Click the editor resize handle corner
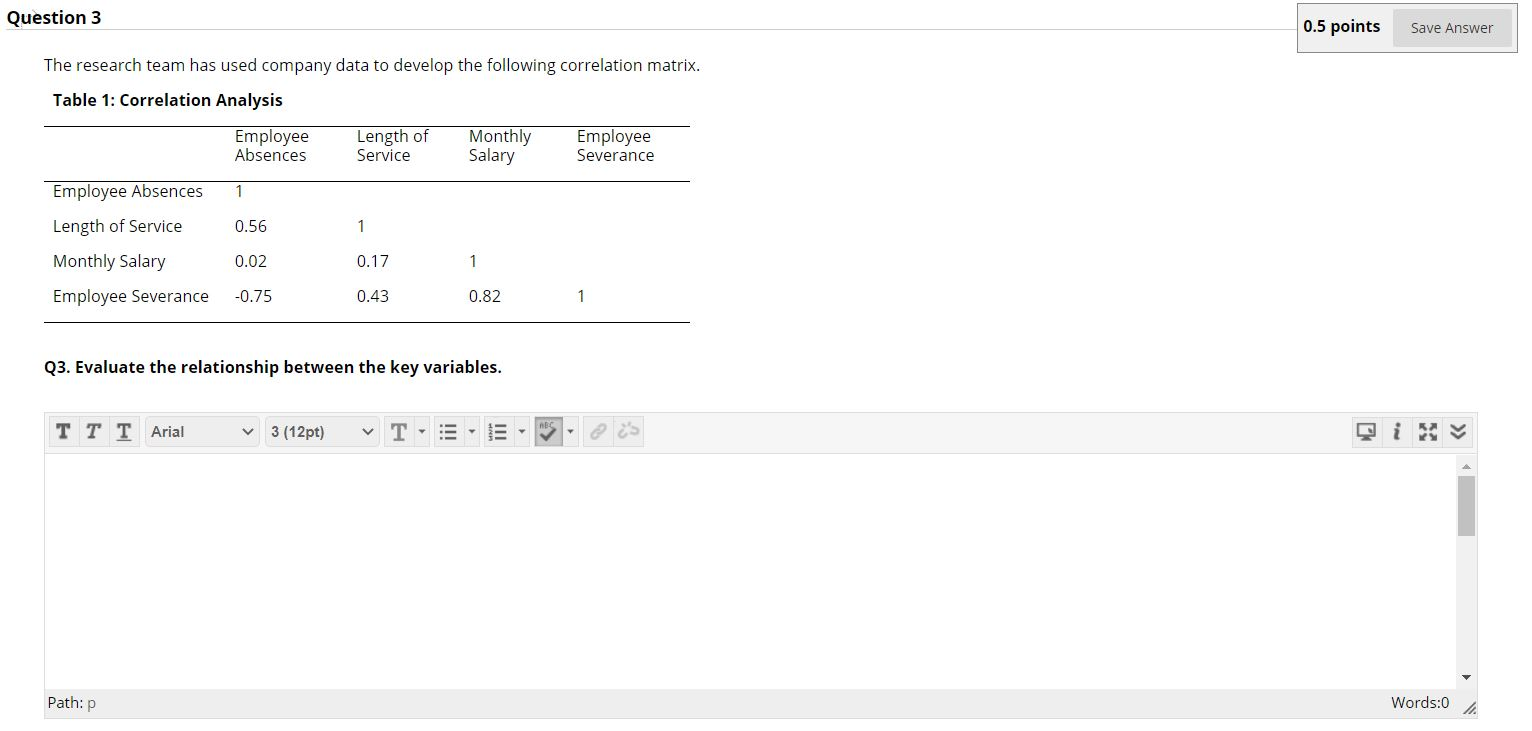Screen dimensions: 1532x731 click(x=1468, y=708)
